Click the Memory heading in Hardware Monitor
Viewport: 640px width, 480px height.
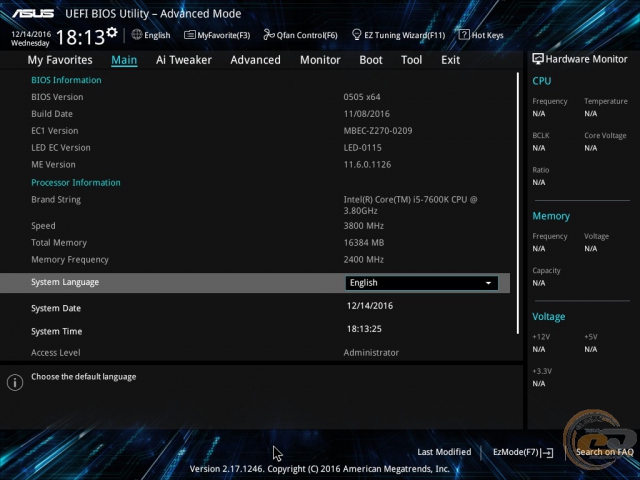(551, 216)
